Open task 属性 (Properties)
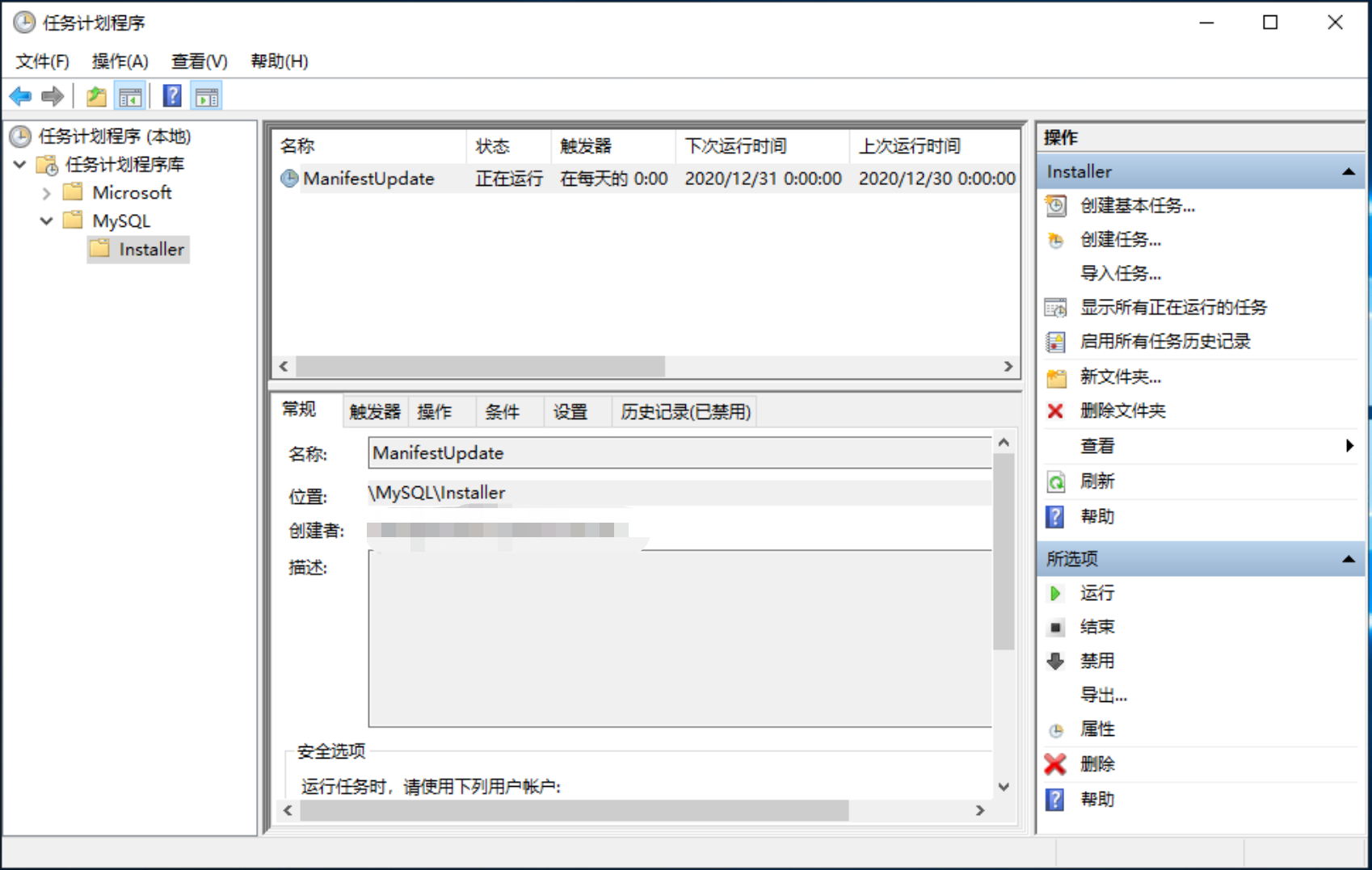 click(x=1096, y=729)
